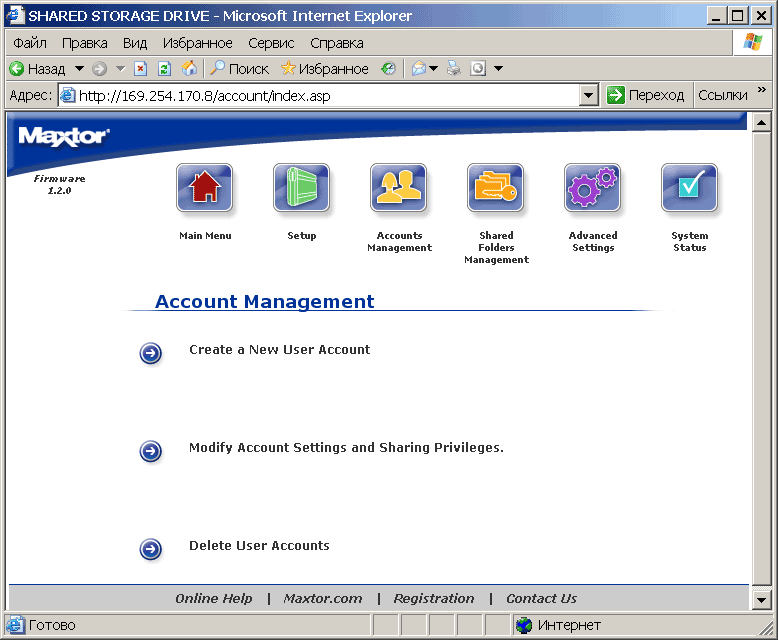This screenshot has height=640, width=778.
Task: Click the Main Menu text label
Action: (205, 236)
